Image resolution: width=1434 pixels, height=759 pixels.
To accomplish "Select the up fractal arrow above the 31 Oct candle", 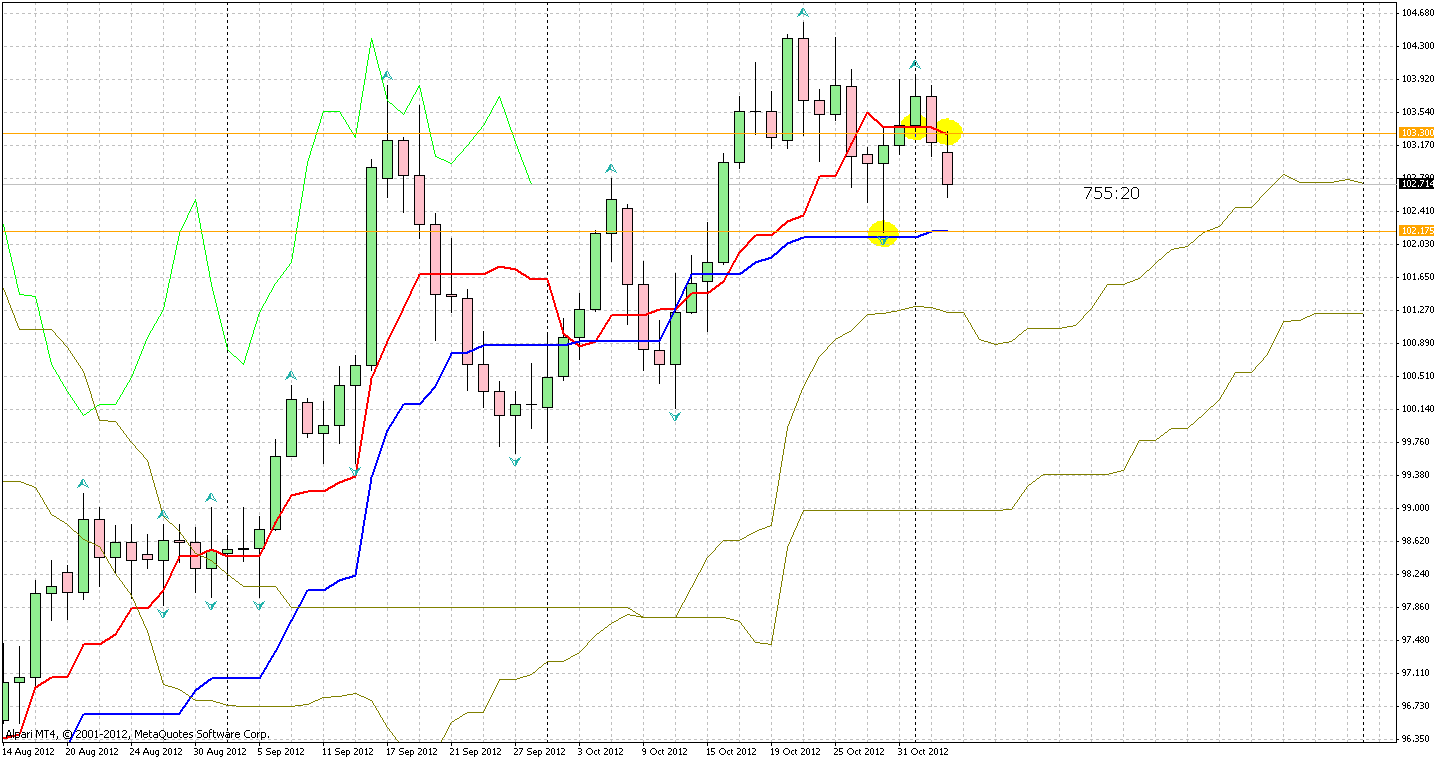I will click(914, 66).
